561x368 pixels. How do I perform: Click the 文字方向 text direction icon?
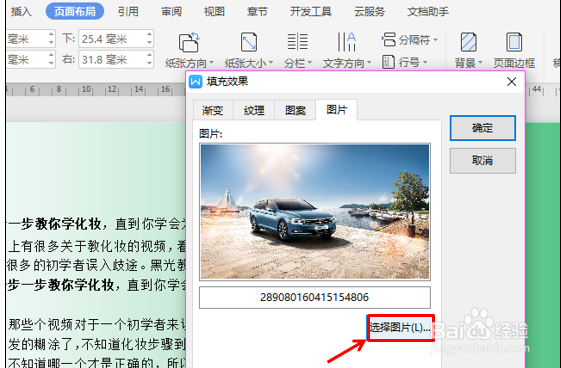[x=346, y=42]
